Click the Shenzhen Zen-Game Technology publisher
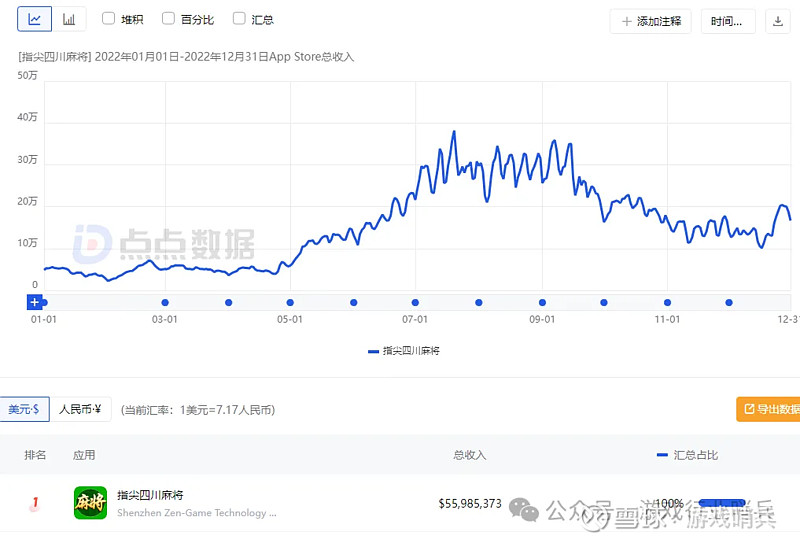 (196, 513)
